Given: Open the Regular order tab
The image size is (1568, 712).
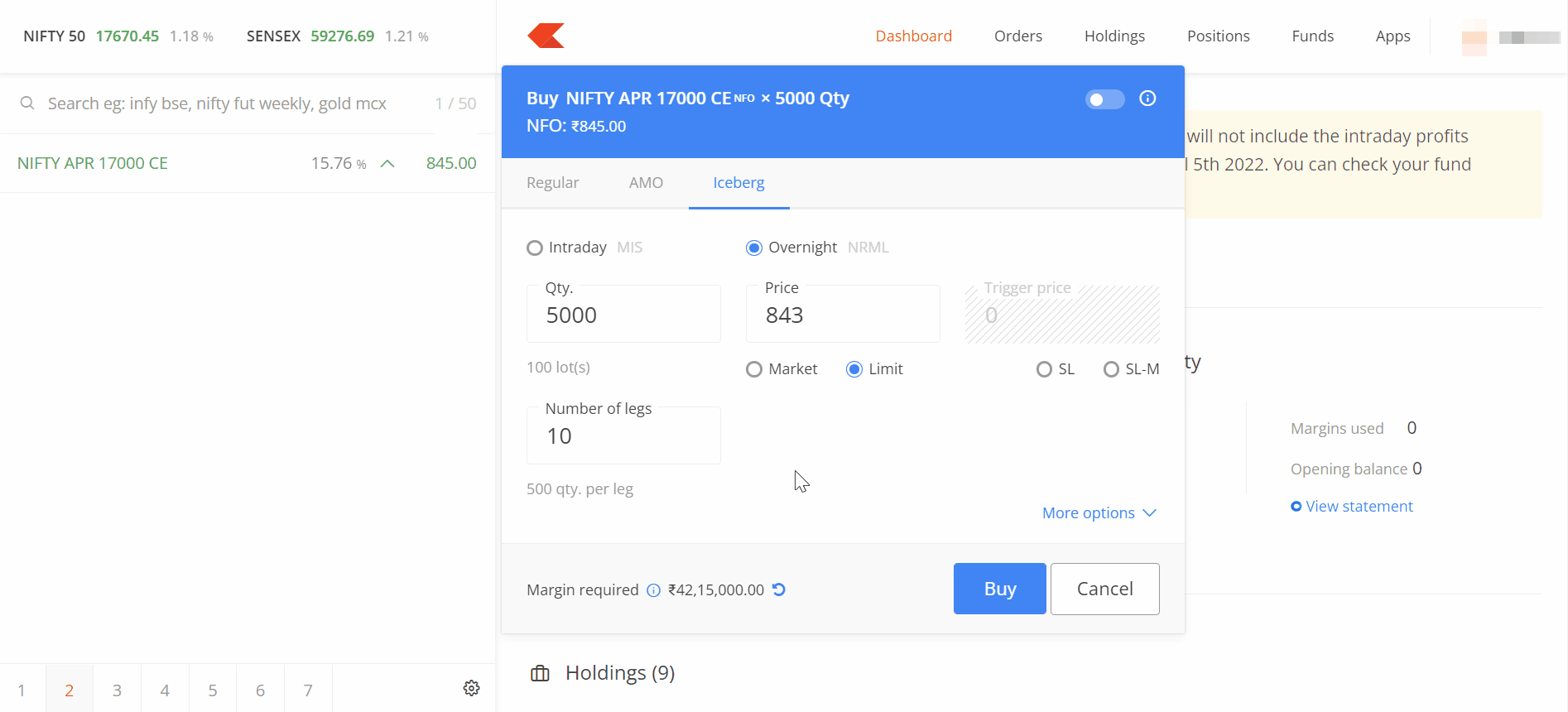Looking at the screenshot, I should pyautogui.click(x=552, y=183).
